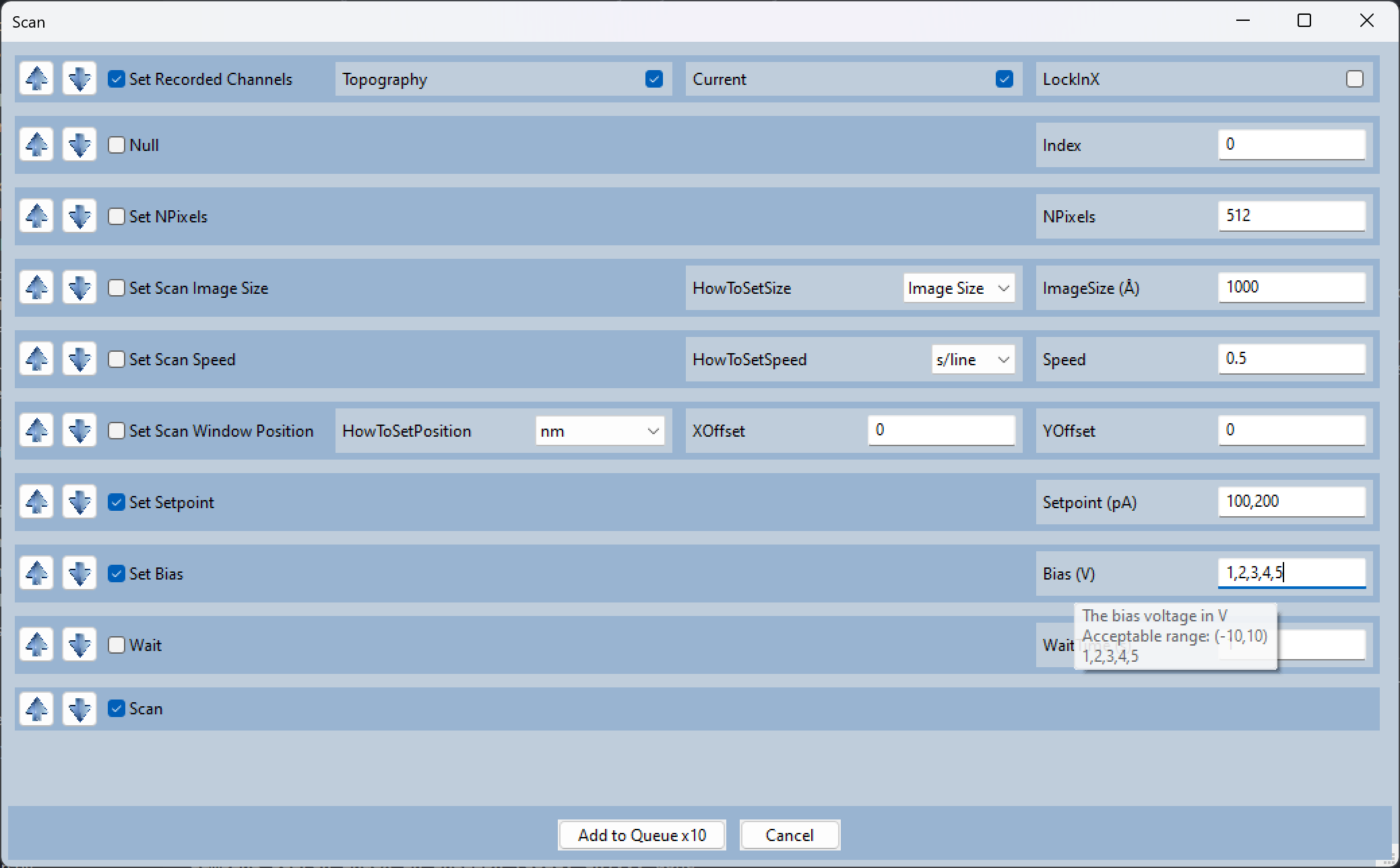Move Wait row up

(36, 645)
